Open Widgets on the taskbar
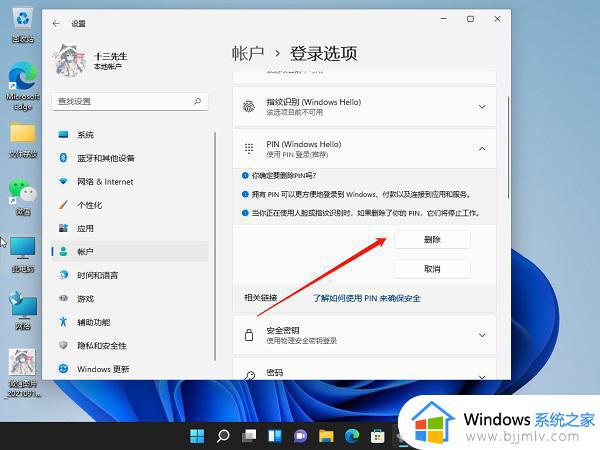The width and height of the screenshot is (600, 450). point(275,436)
